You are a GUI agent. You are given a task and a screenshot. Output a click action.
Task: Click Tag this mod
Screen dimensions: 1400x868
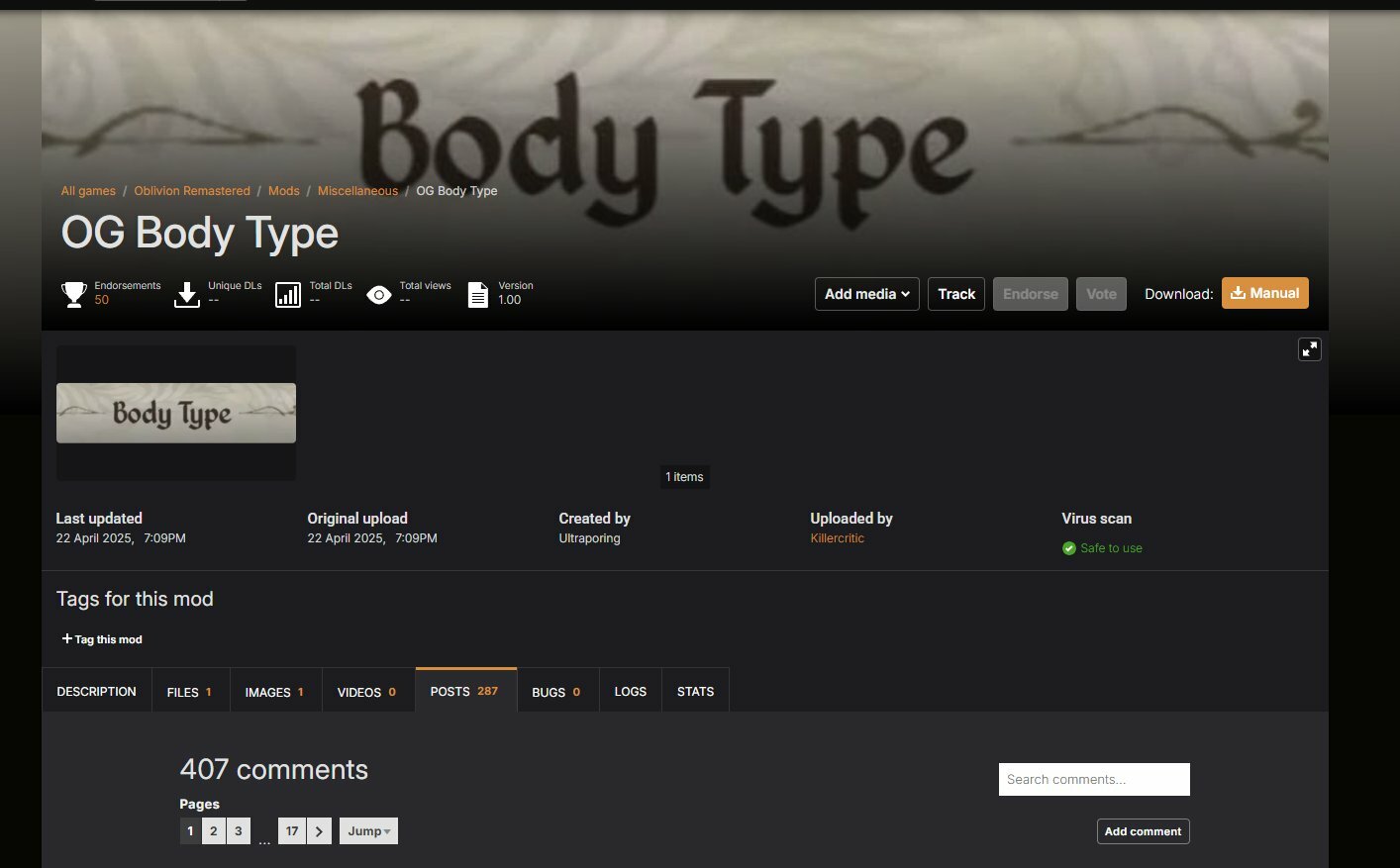point(102,639)
